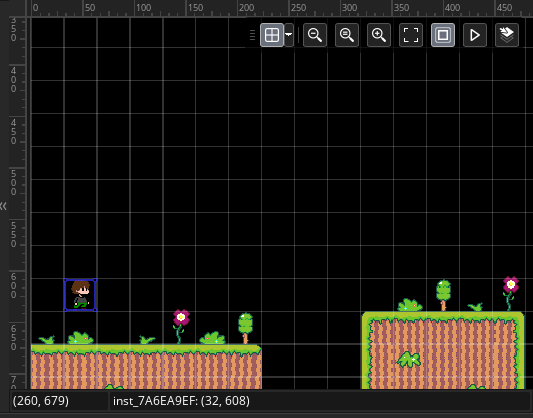The height and width of the screenshot is (418, 533).
Task: Click the toolbar's dotted grip handle
Action: pos(252,35)
